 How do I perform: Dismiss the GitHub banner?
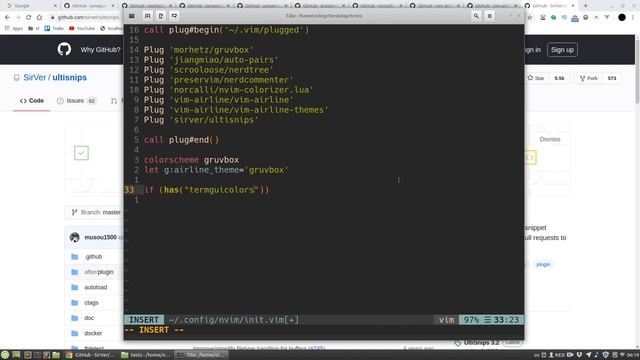pos(550,139)
